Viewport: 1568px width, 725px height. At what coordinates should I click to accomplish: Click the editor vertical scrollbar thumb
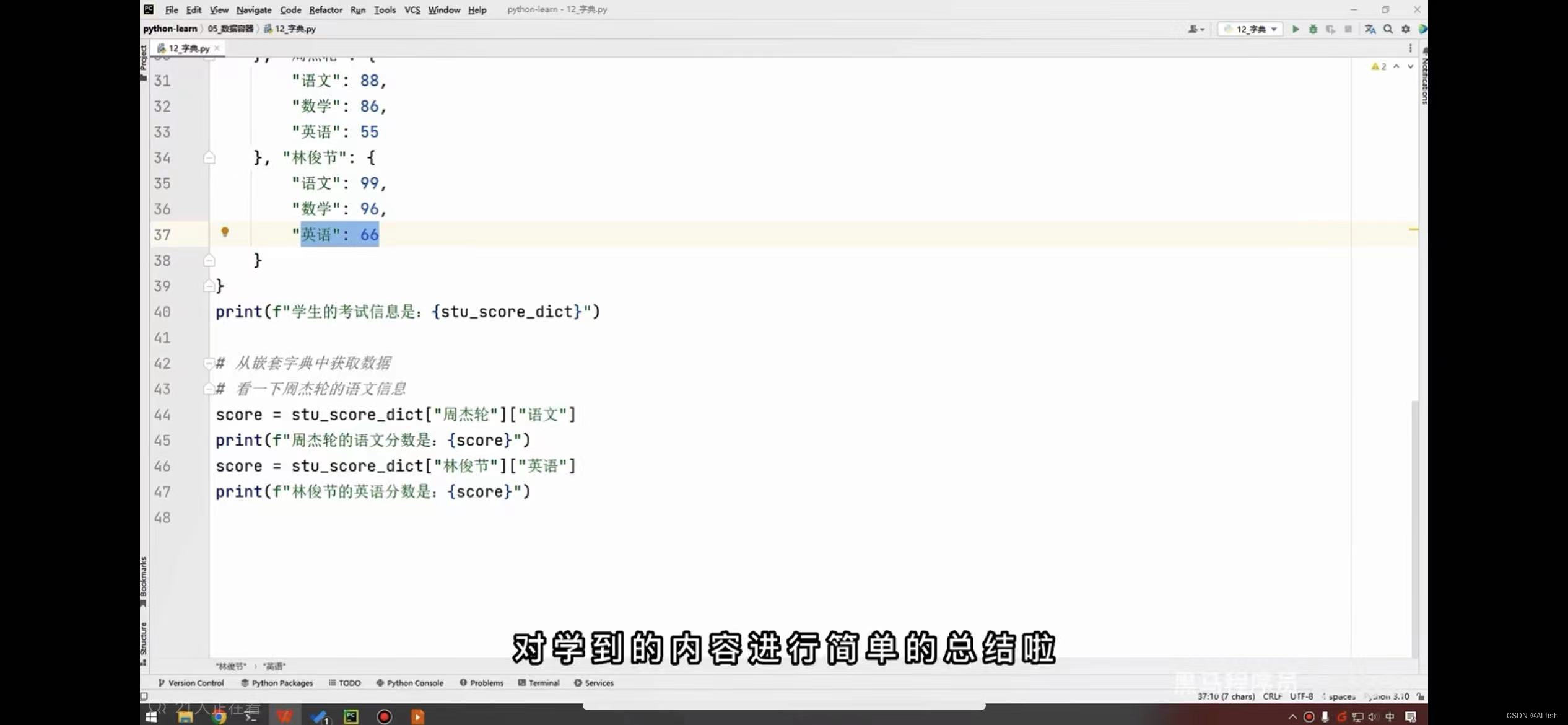(1414, 527)
